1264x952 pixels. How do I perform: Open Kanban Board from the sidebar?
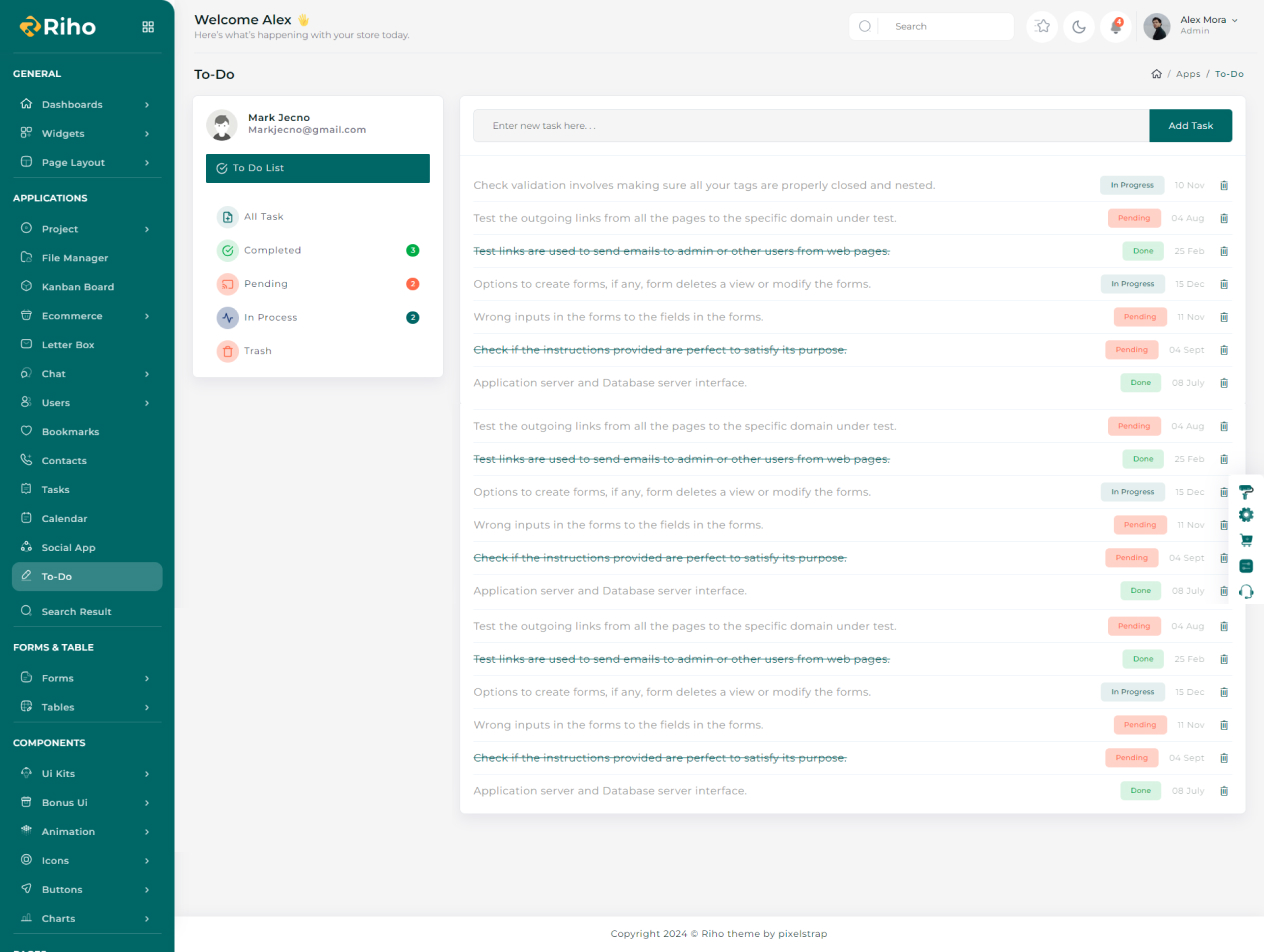pyautogui.click(x=77, y=287)
